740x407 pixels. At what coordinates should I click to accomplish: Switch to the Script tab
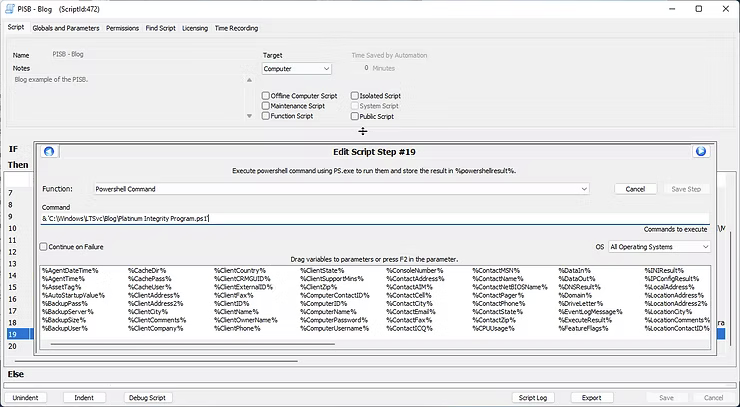click(x=16, y=27)
